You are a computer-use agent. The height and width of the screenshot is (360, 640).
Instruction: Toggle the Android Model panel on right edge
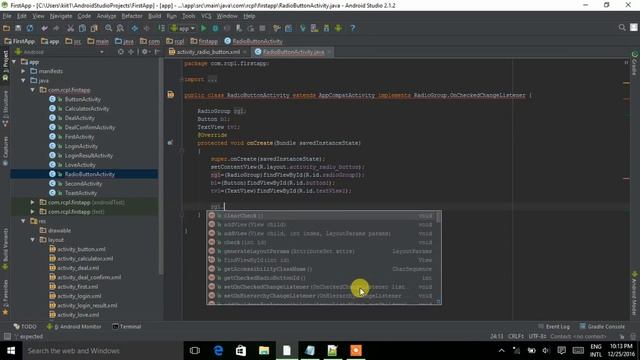click(635, 293)
